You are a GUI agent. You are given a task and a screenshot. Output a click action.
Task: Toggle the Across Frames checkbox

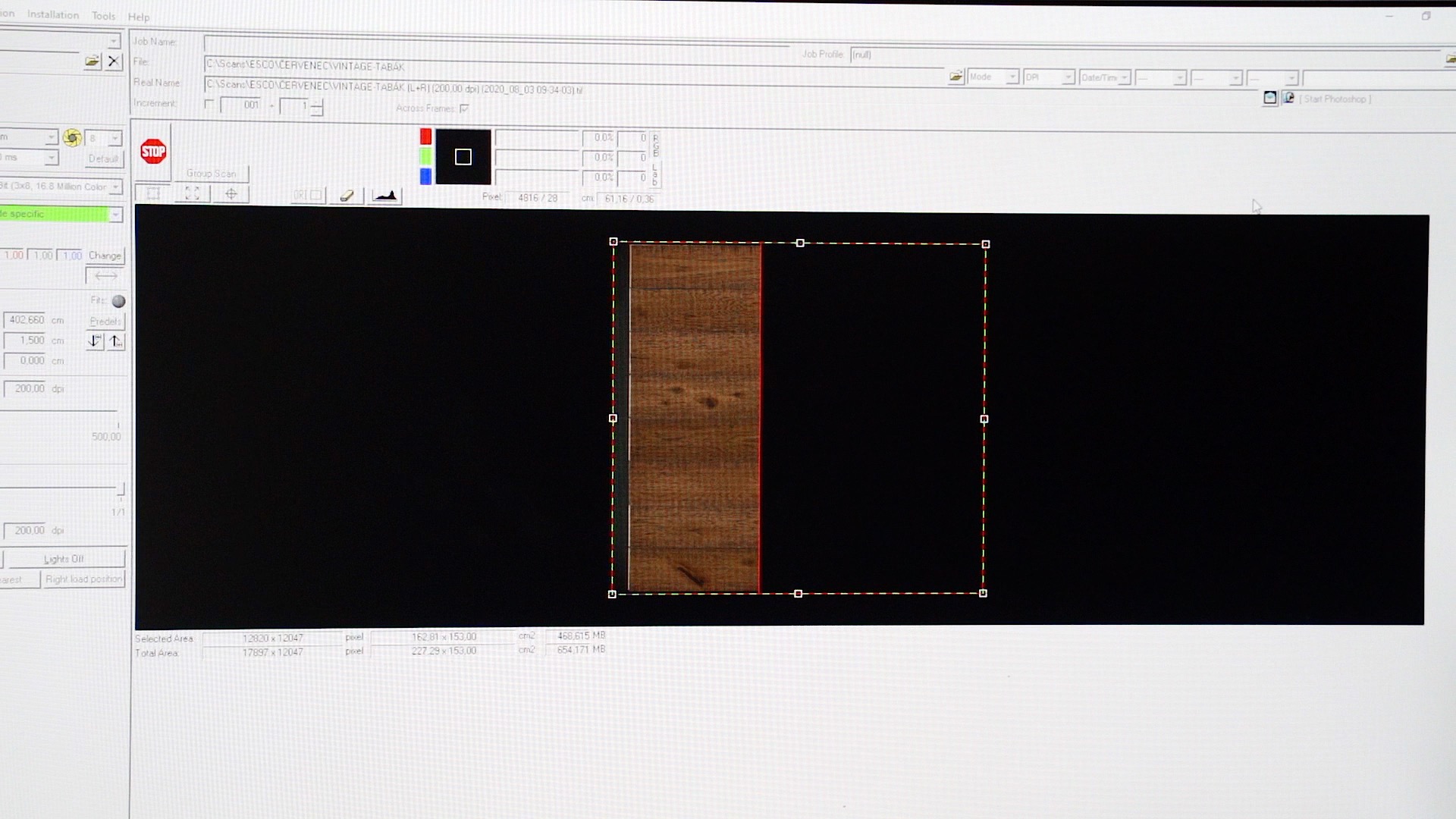coord(464,108)
